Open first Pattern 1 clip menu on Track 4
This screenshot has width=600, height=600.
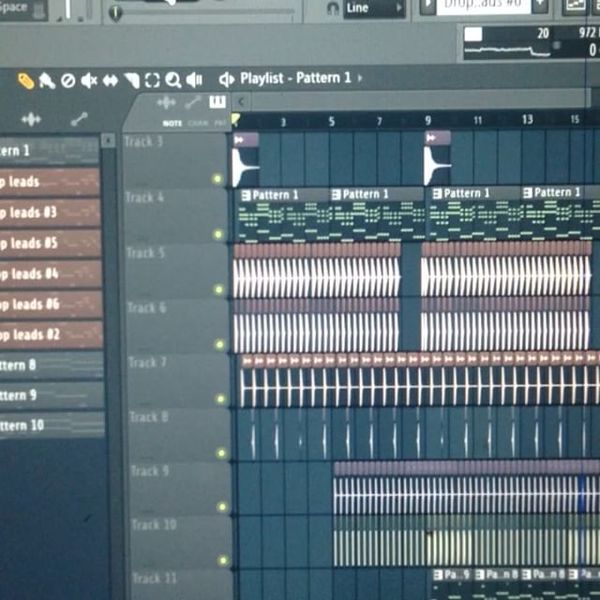click(246, 196)
